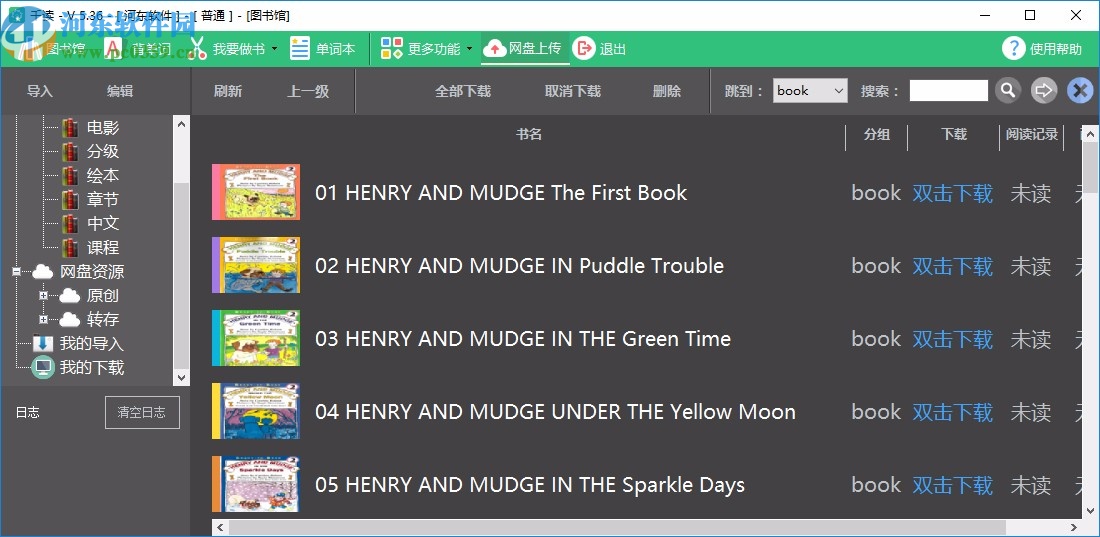Select Puddle Trouble cover thumbnail

point(256,265)
